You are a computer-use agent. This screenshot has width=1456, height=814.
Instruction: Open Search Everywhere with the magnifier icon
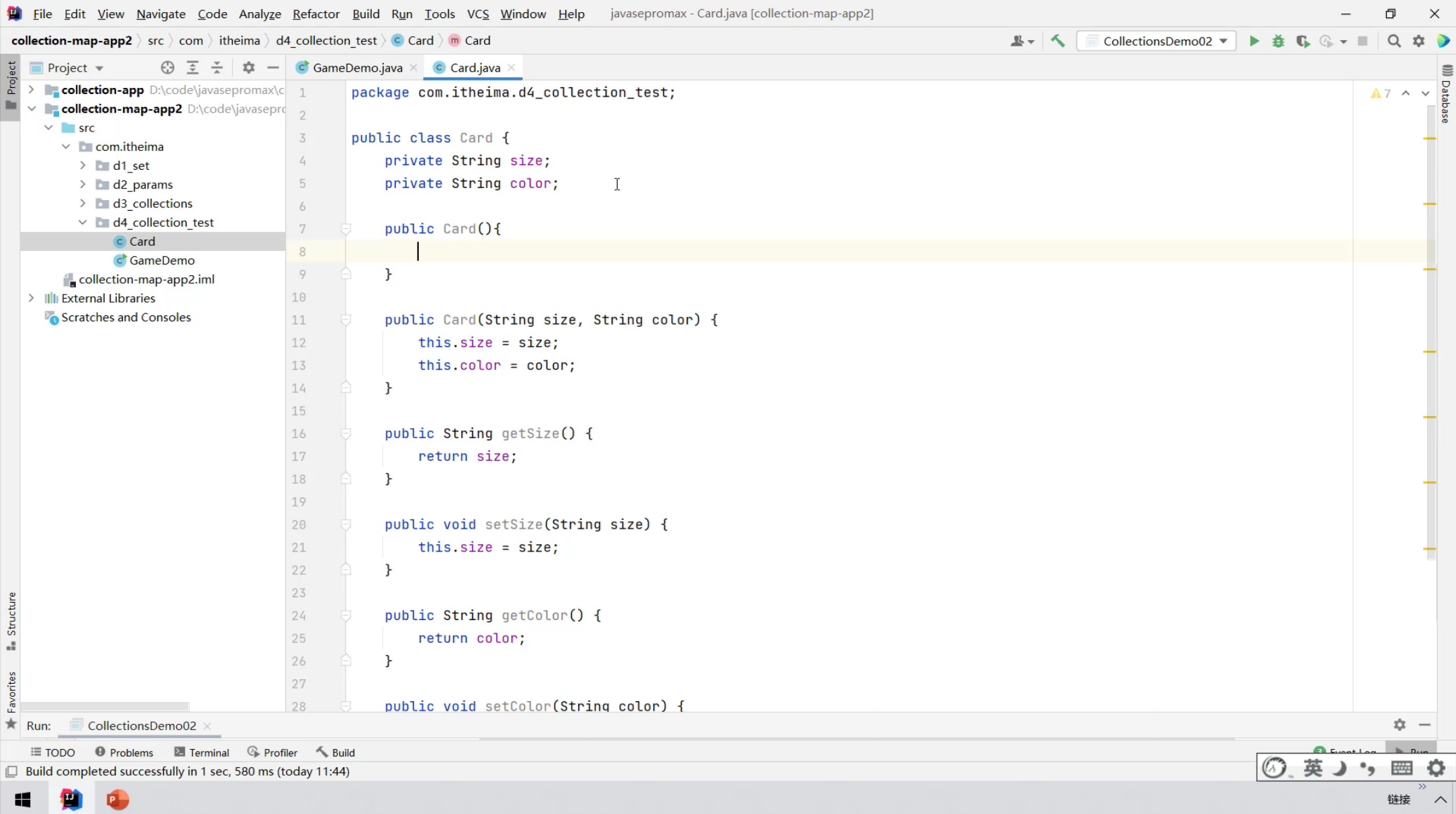tap(1394, 41)
